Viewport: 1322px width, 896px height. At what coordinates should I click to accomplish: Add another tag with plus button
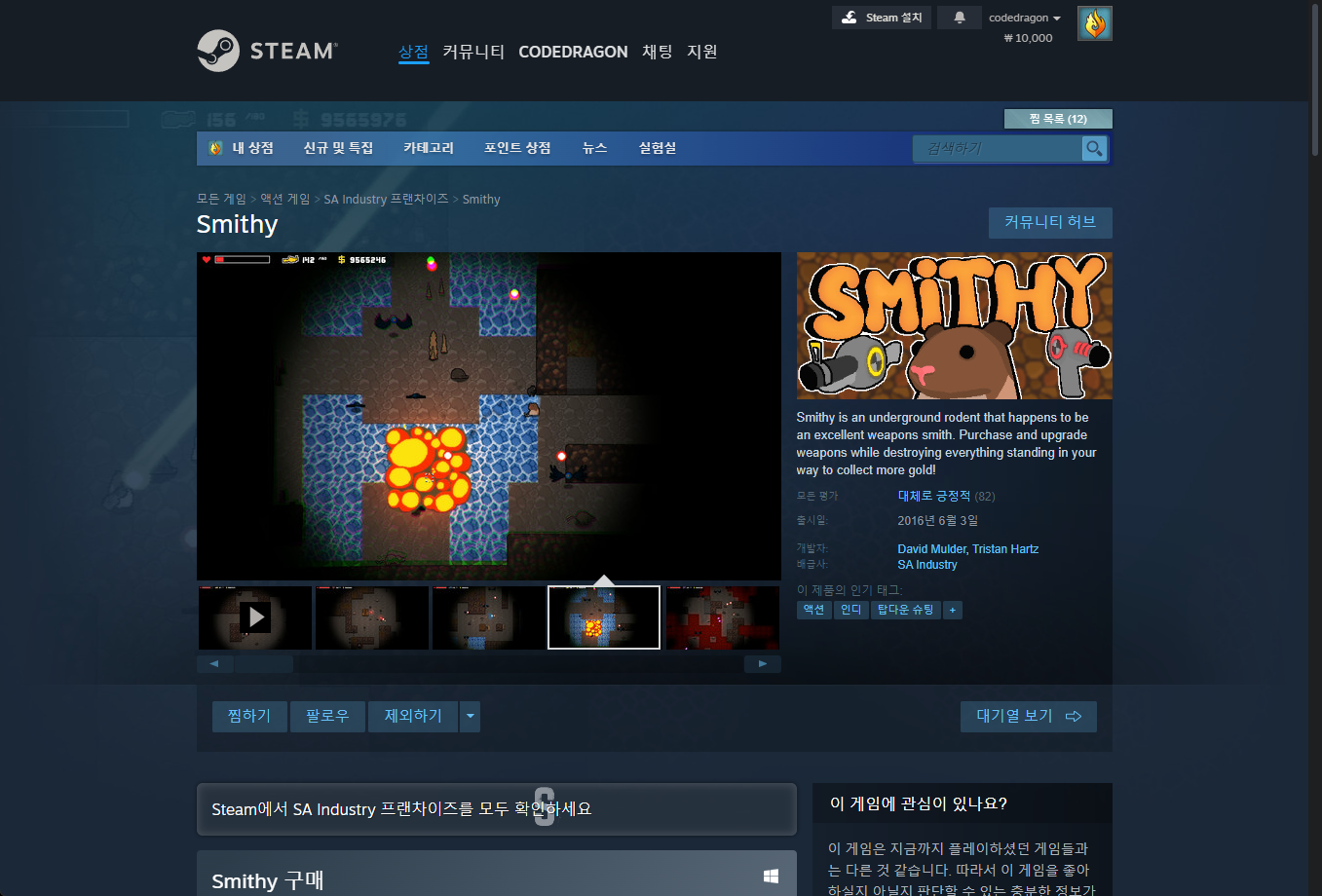(953, 610)
